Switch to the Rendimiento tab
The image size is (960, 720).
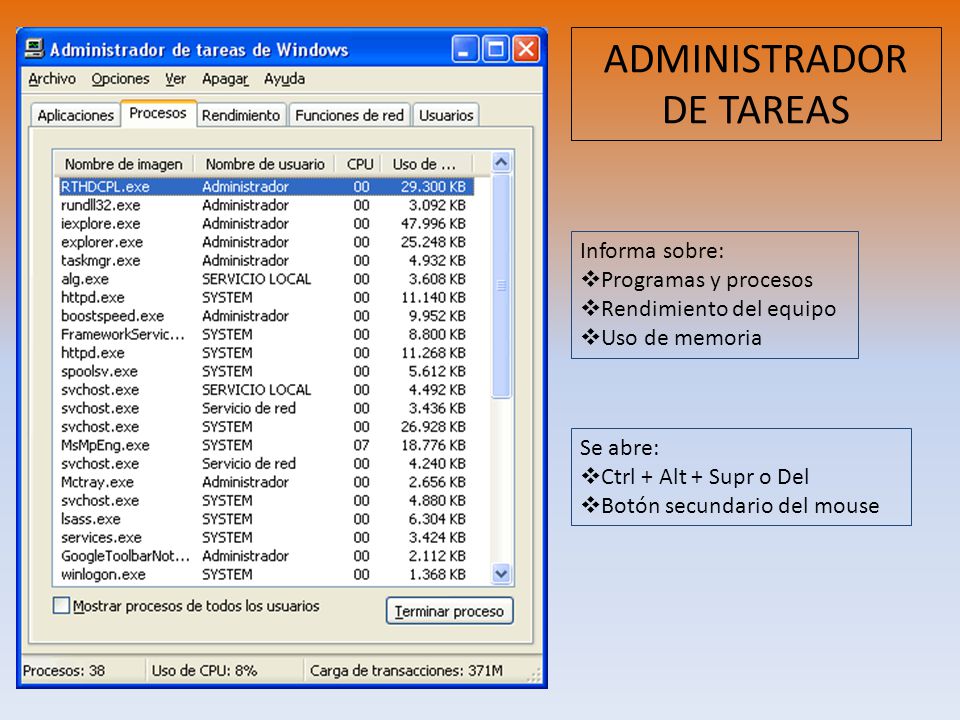tap(241, 115)
